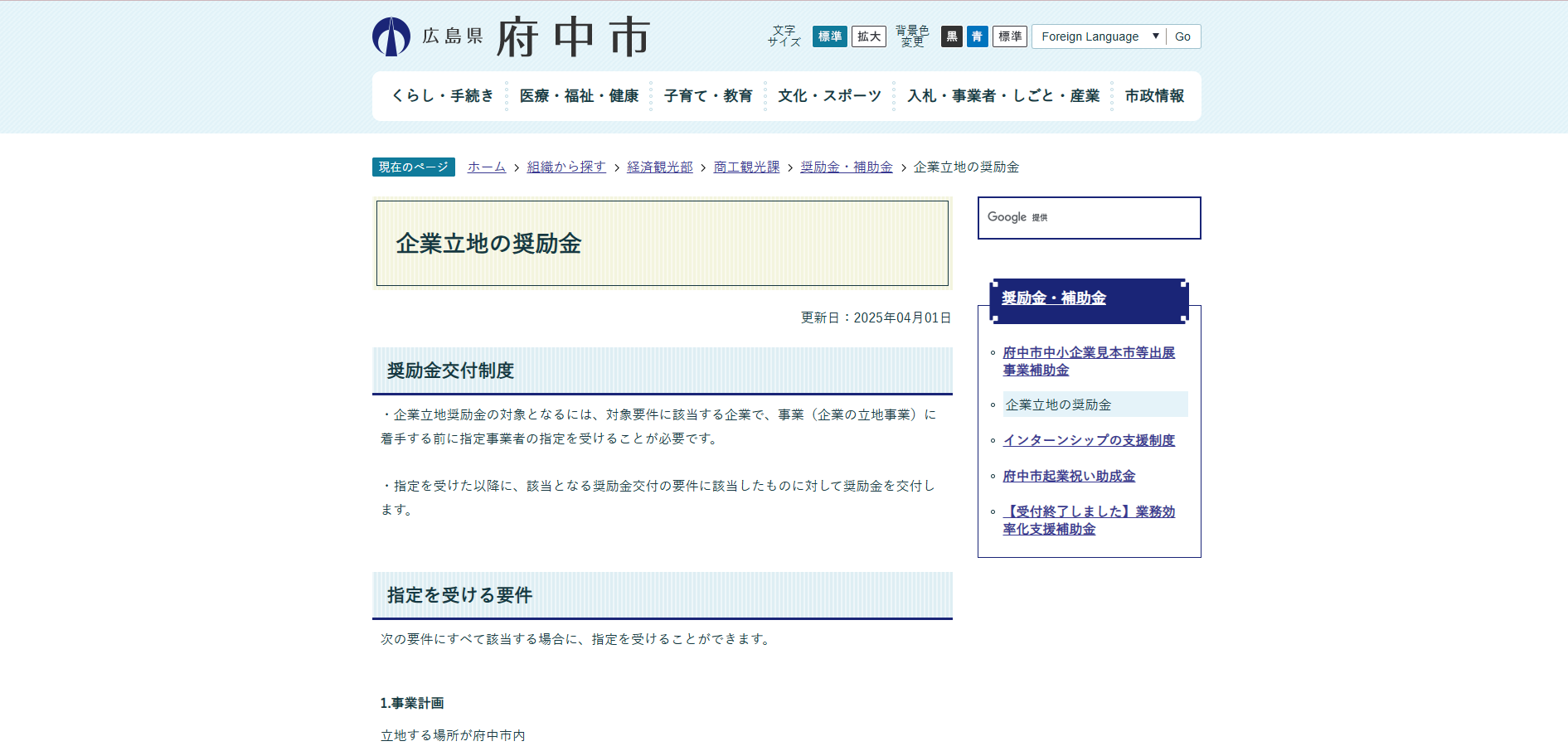Image resolution: width=1568 pixels, height=751 pixels.
Task: Reset background color to 標準
Action: [x=1010, y=36]
